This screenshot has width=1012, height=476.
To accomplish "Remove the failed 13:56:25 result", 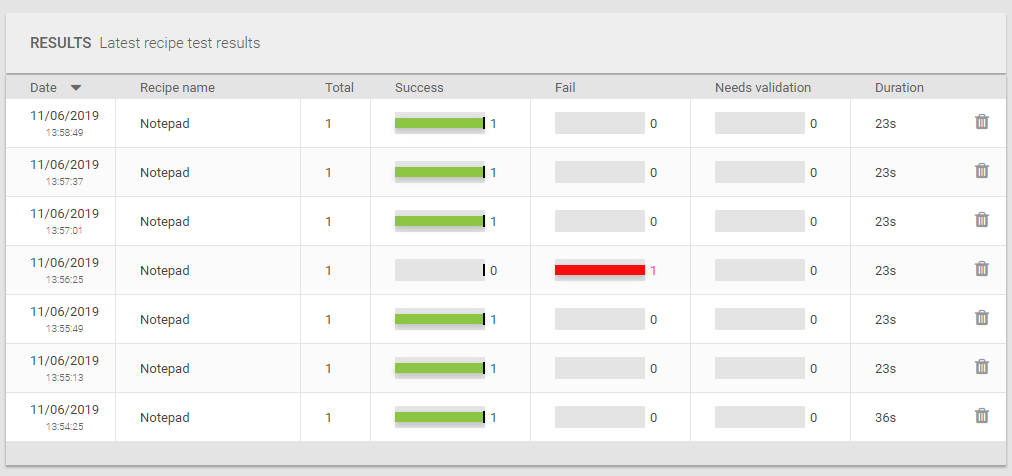I will pos(982,268).
